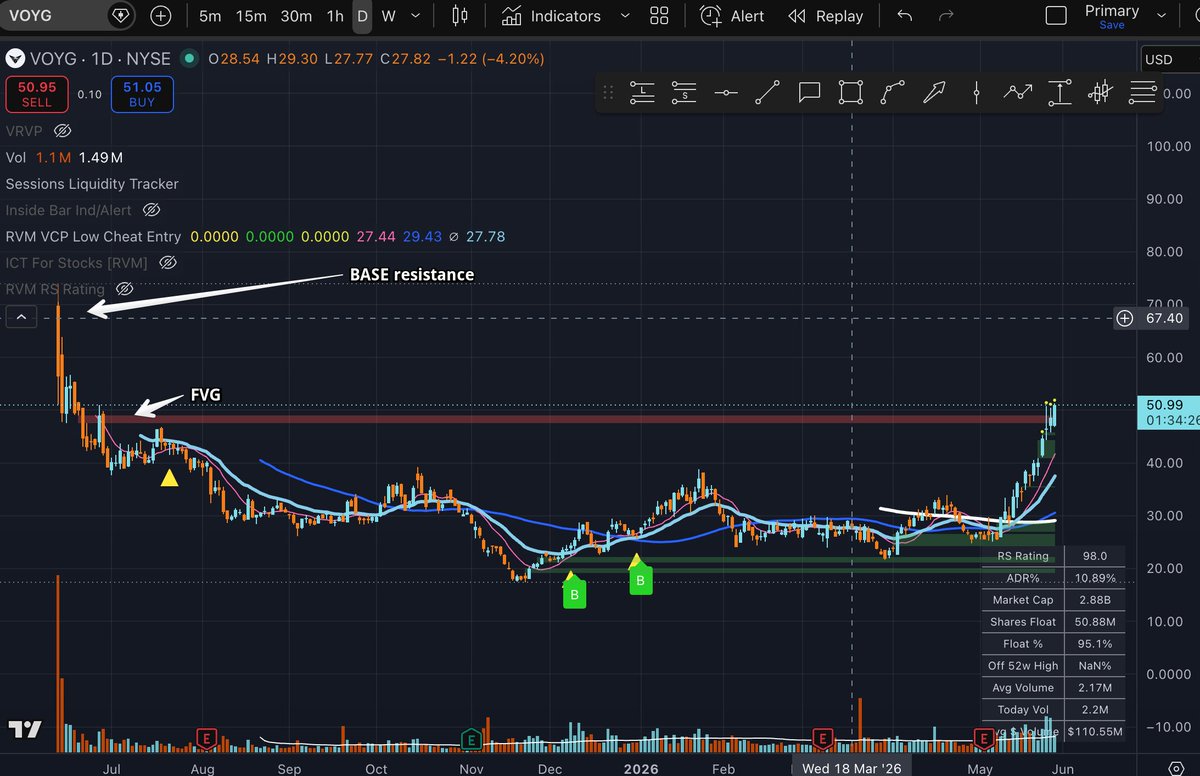Select the Polyline zigzag drawing tool
The width and height of the screenshot is (1200, 776).
coord(1017,93)
